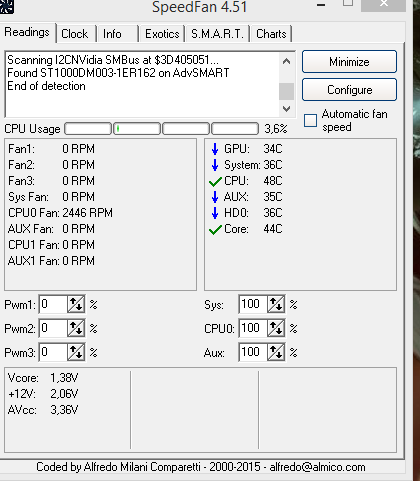Click the '+12V: 2,06V' voltage reading
The image size is (420, 481).
tap(43, 394)
